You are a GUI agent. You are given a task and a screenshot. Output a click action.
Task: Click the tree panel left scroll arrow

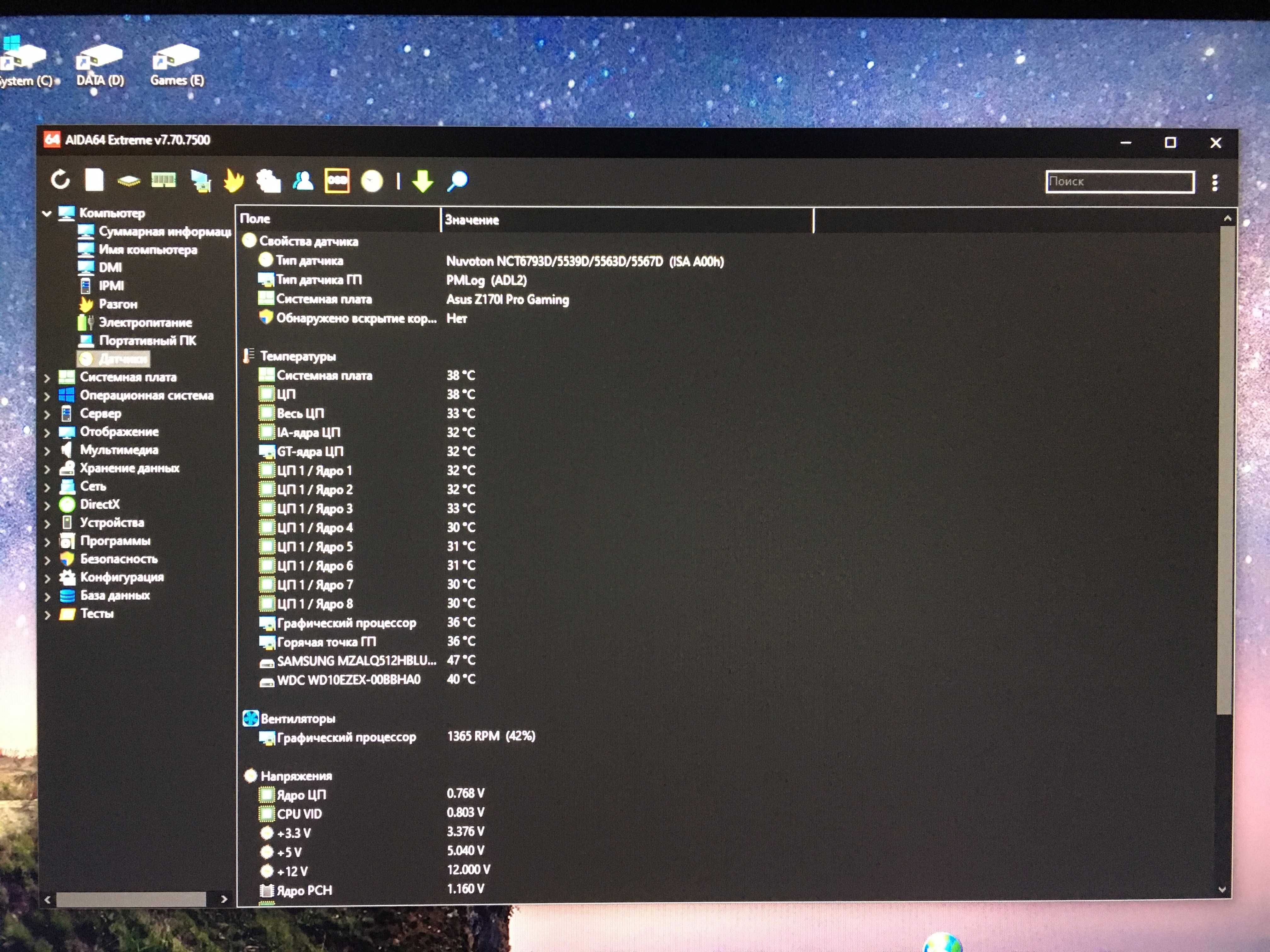[x=48, y=900]
